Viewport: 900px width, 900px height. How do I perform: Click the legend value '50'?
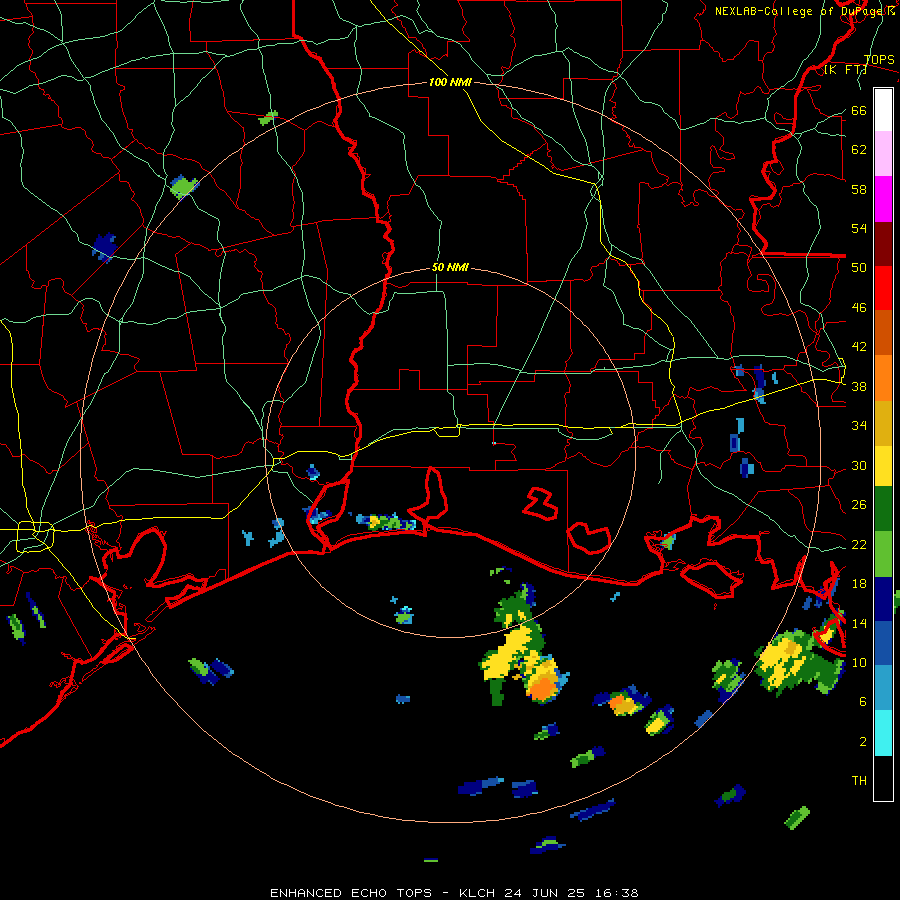859,268
